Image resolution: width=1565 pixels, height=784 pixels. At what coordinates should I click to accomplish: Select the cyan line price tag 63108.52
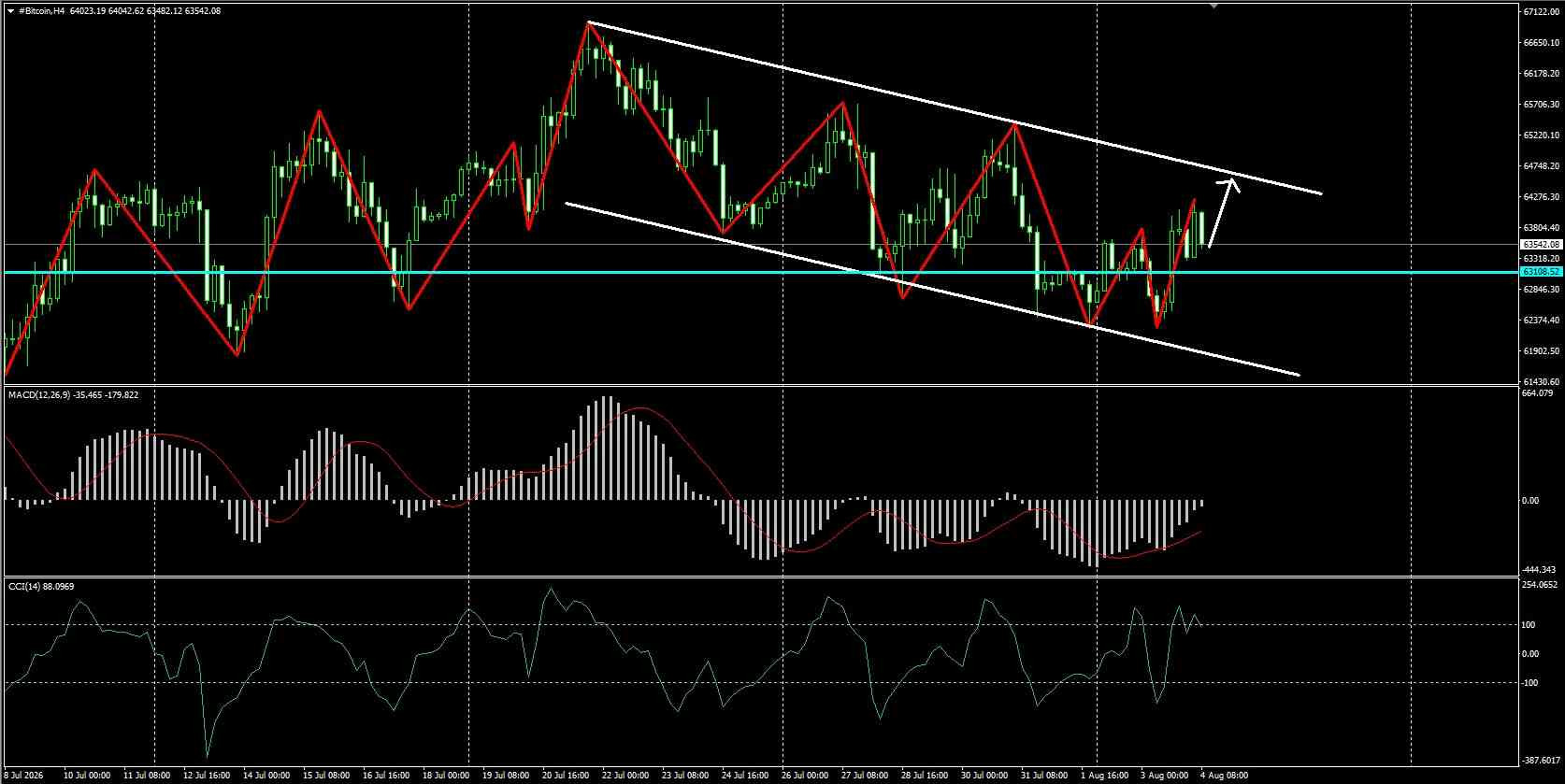coord(1541,271)
